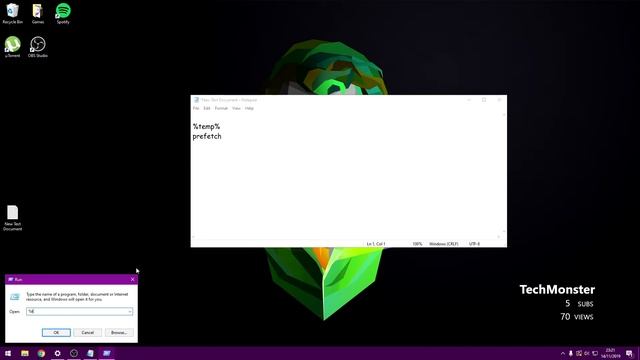Screen dimensions: 640x360
Task: Open the taskbar clock and date
Action: (610, 353)
